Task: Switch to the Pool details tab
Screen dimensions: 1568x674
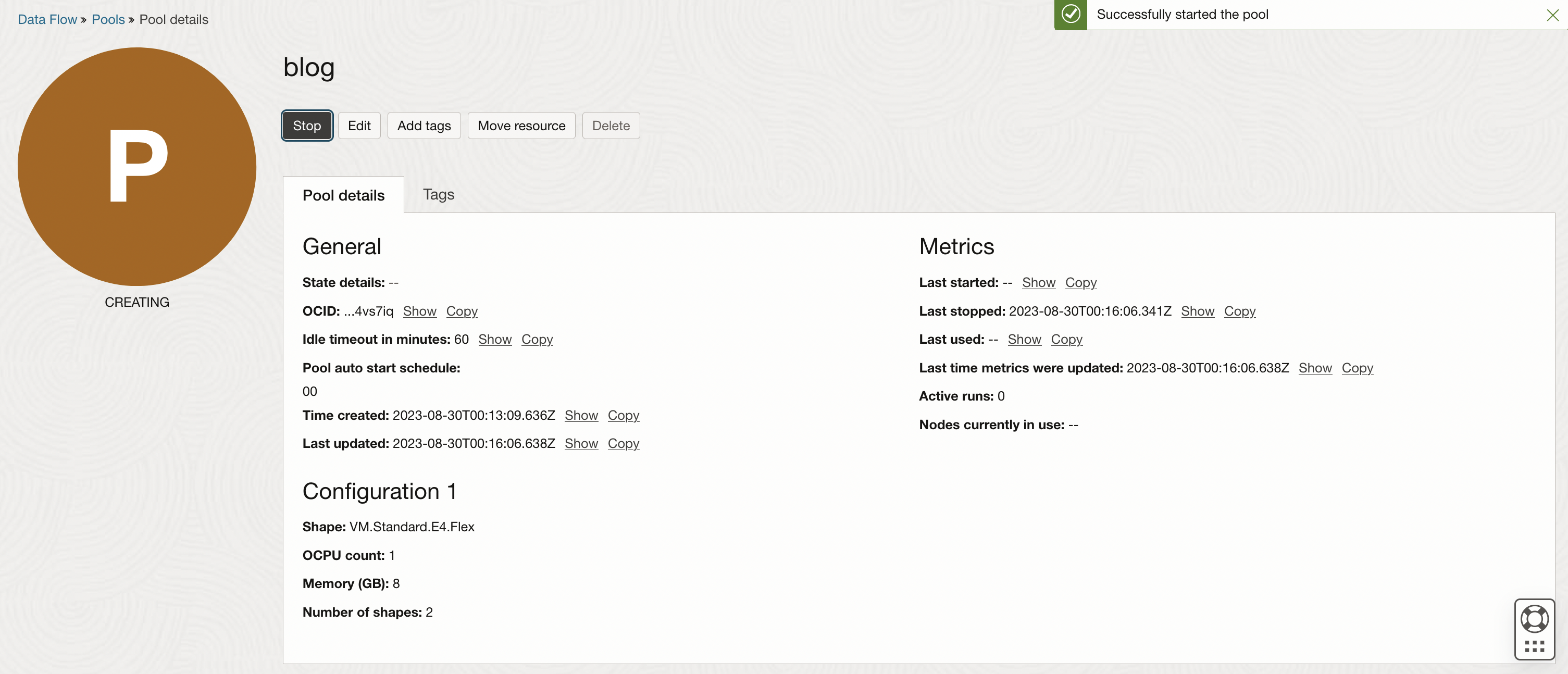Action: point(343,195)
